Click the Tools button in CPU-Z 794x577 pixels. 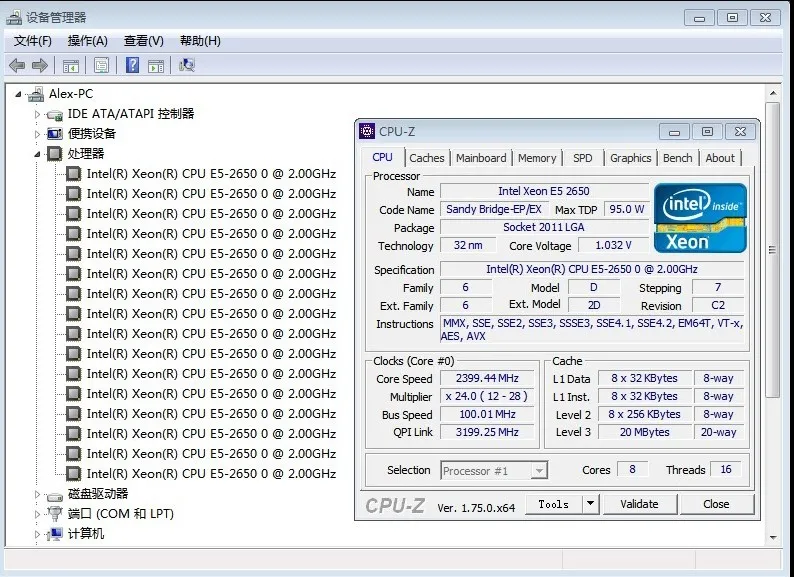click(x=553, y=504)
